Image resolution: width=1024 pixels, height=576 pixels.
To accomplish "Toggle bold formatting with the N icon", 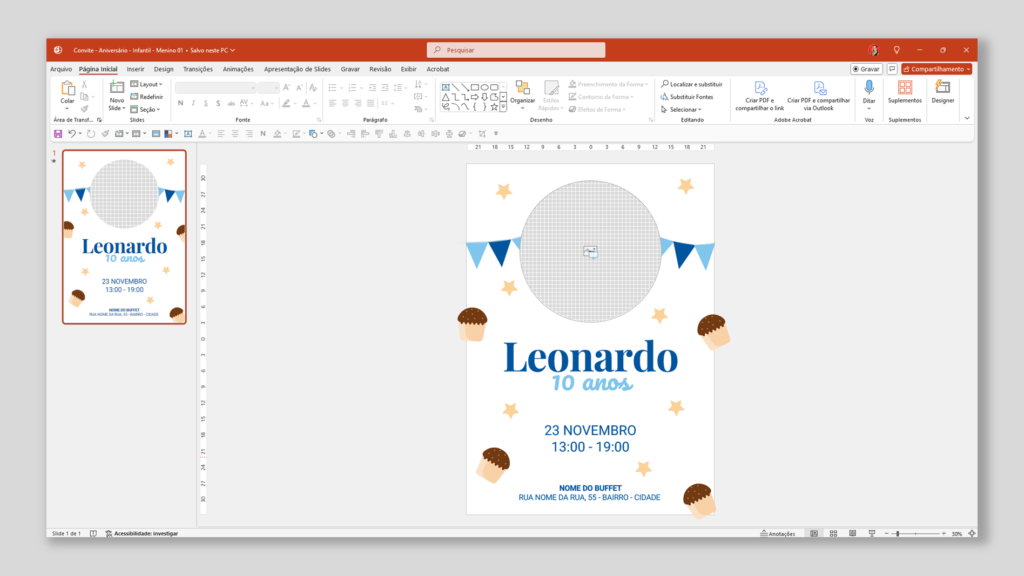I will coord(179,103).
